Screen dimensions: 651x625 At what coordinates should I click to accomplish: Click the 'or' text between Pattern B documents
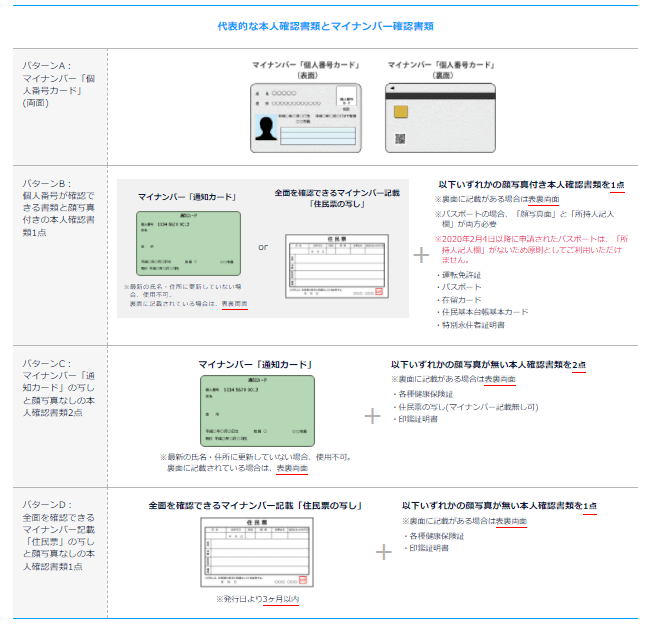[263, 247]
